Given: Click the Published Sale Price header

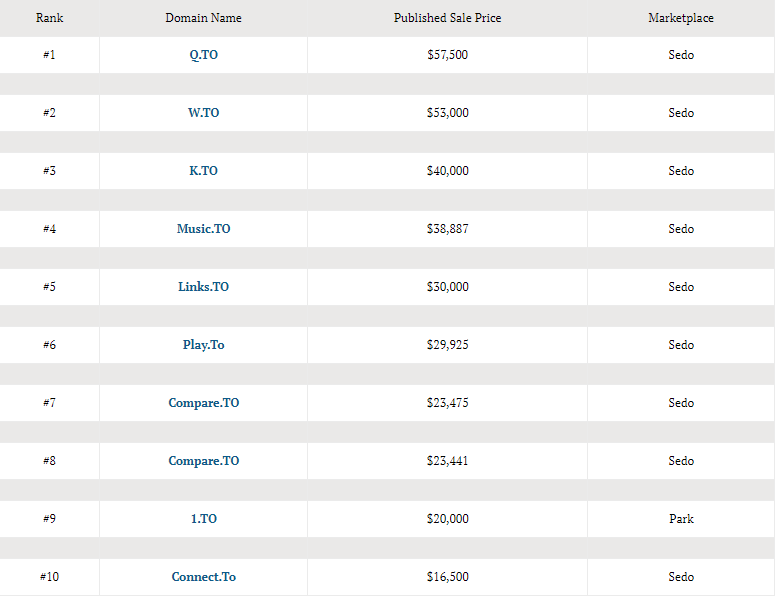Looking at the screenshot, I should tap(447, 18).
